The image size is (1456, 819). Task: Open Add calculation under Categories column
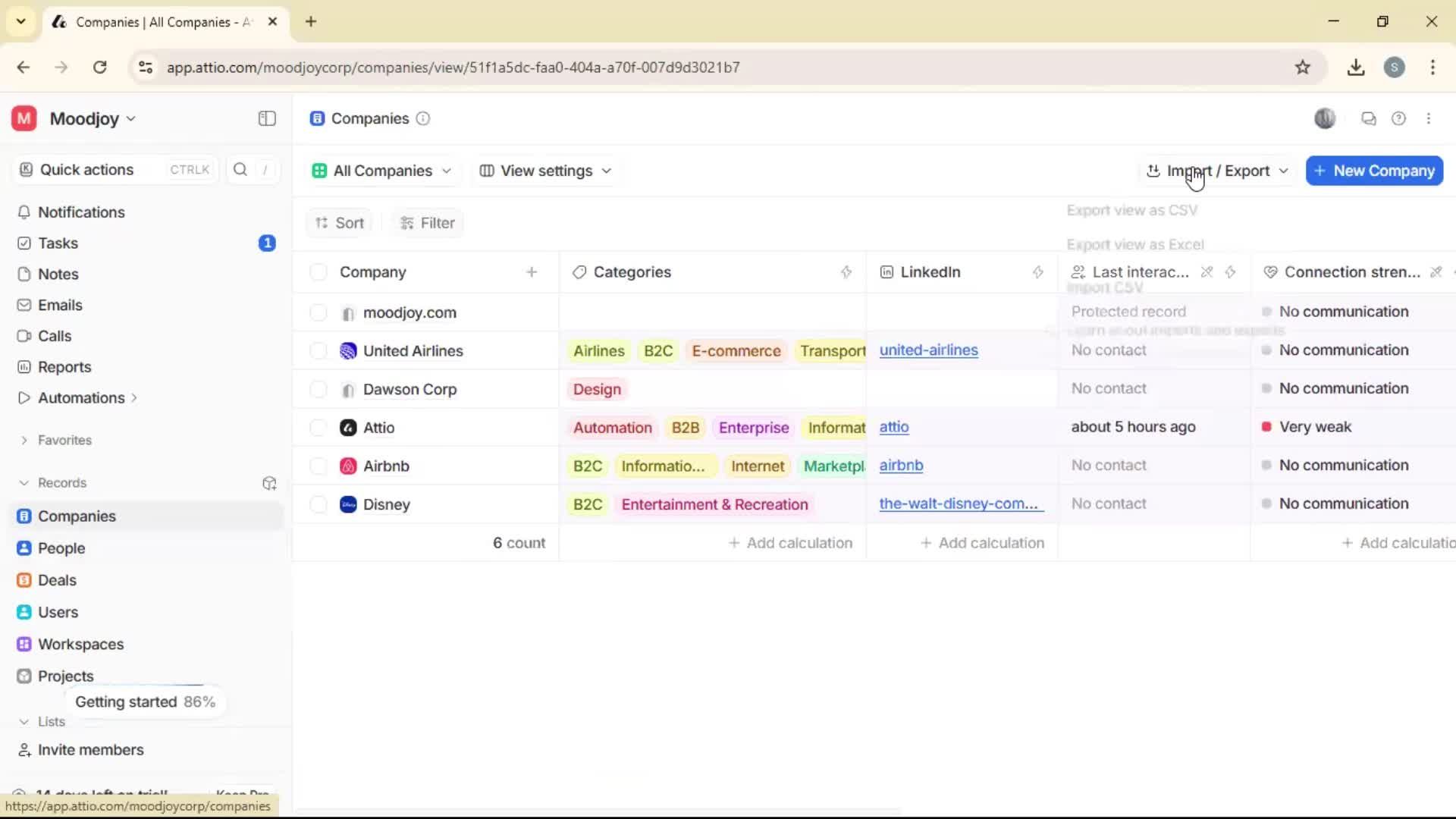(x=790, y=542)
